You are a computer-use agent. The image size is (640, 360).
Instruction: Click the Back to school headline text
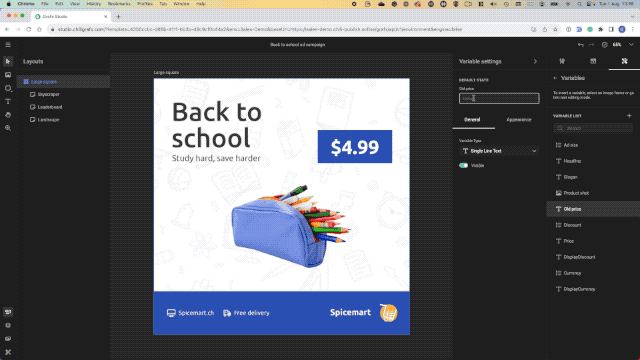click(216, 124)
